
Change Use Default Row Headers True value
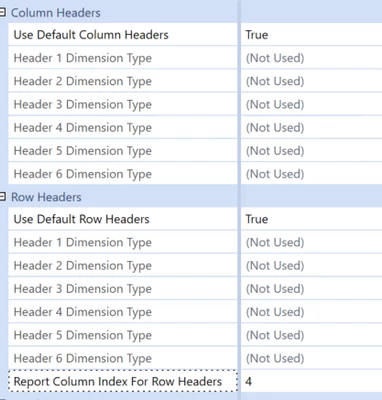pos(312,219)
